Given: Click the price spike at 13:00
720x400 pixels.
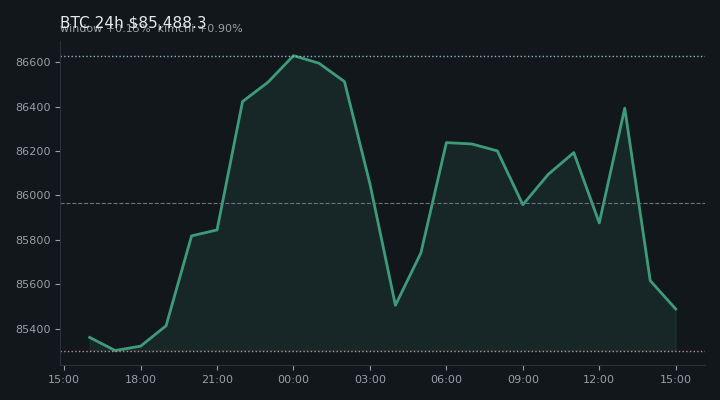Looking at the screenshot, I should 624,108.
